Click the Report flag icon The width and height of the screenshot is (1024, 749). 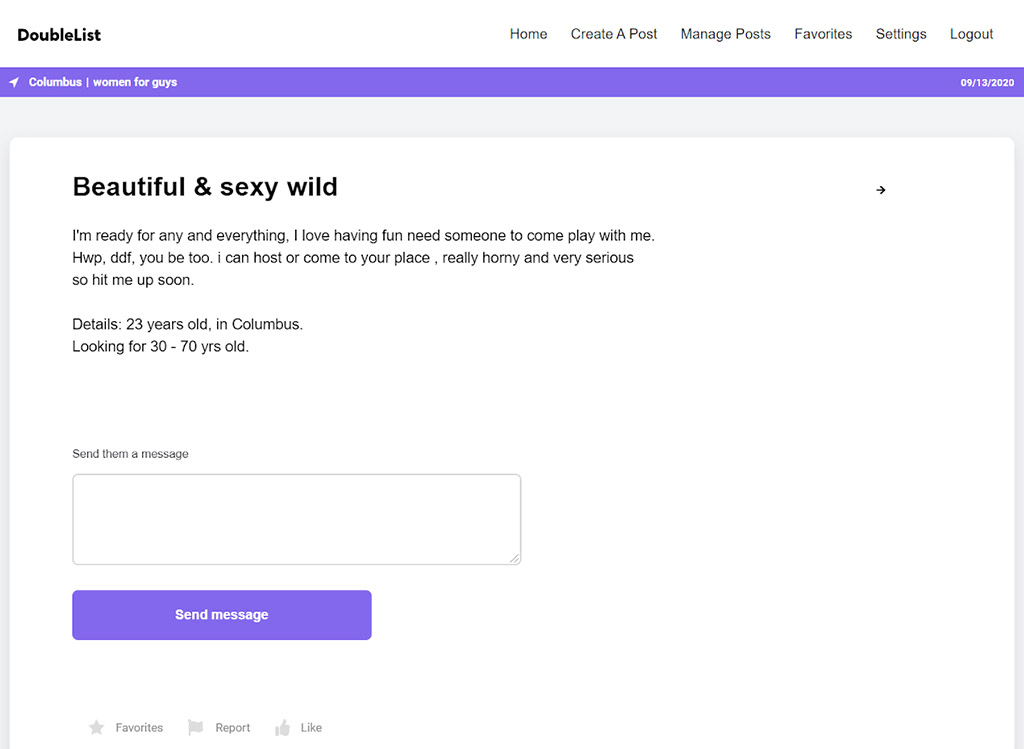click(196, 728)
